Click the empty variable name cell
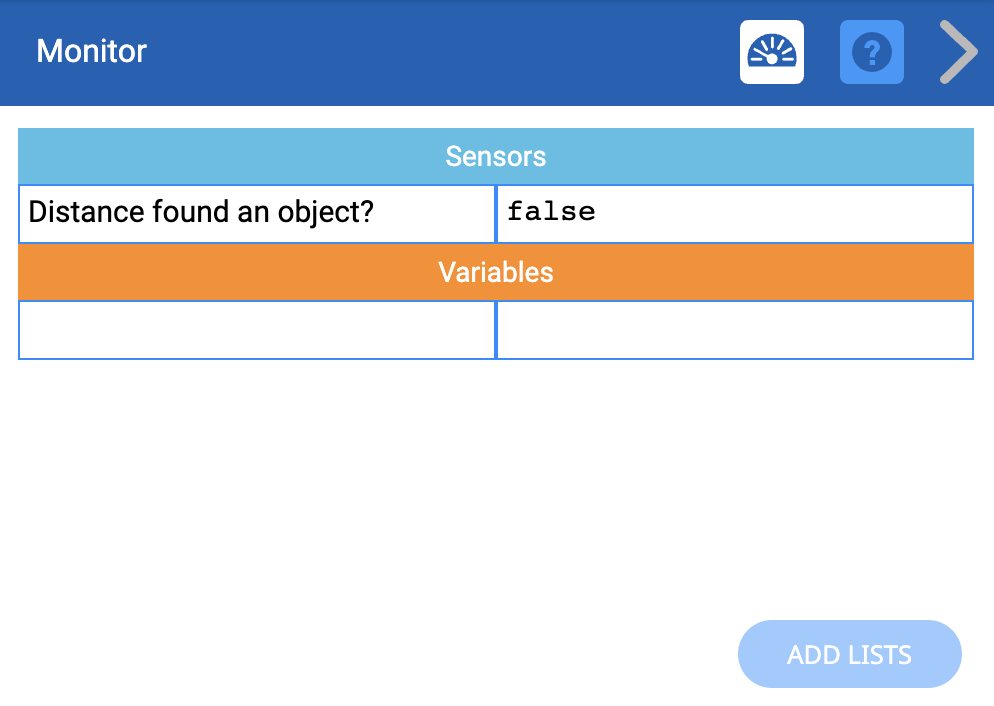This screenshot has width=994, height=706. [256, 330]
